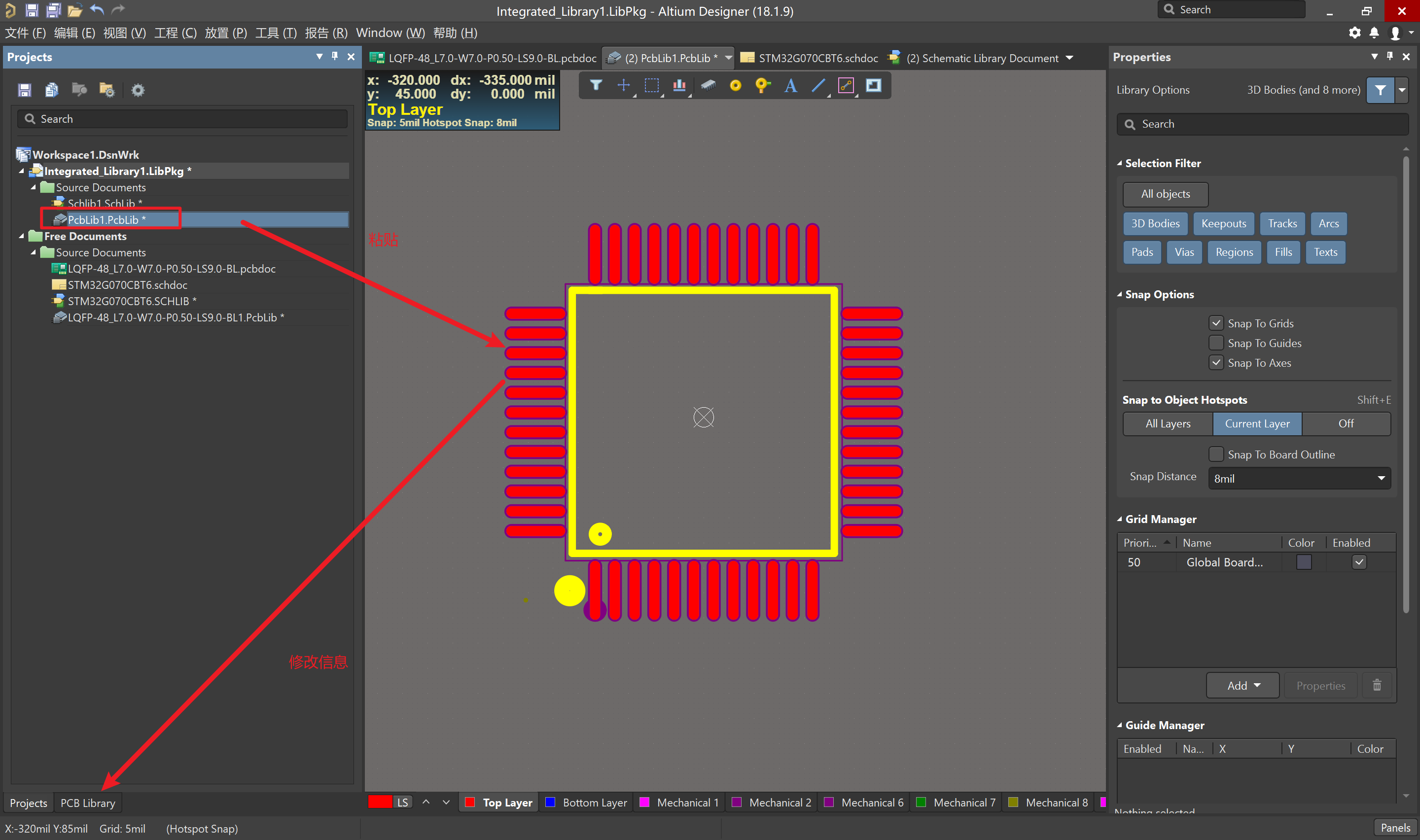Select the dashed rectangle selection tool
This screenshot has width=1420, height=840.
click(x=651, y=85)
